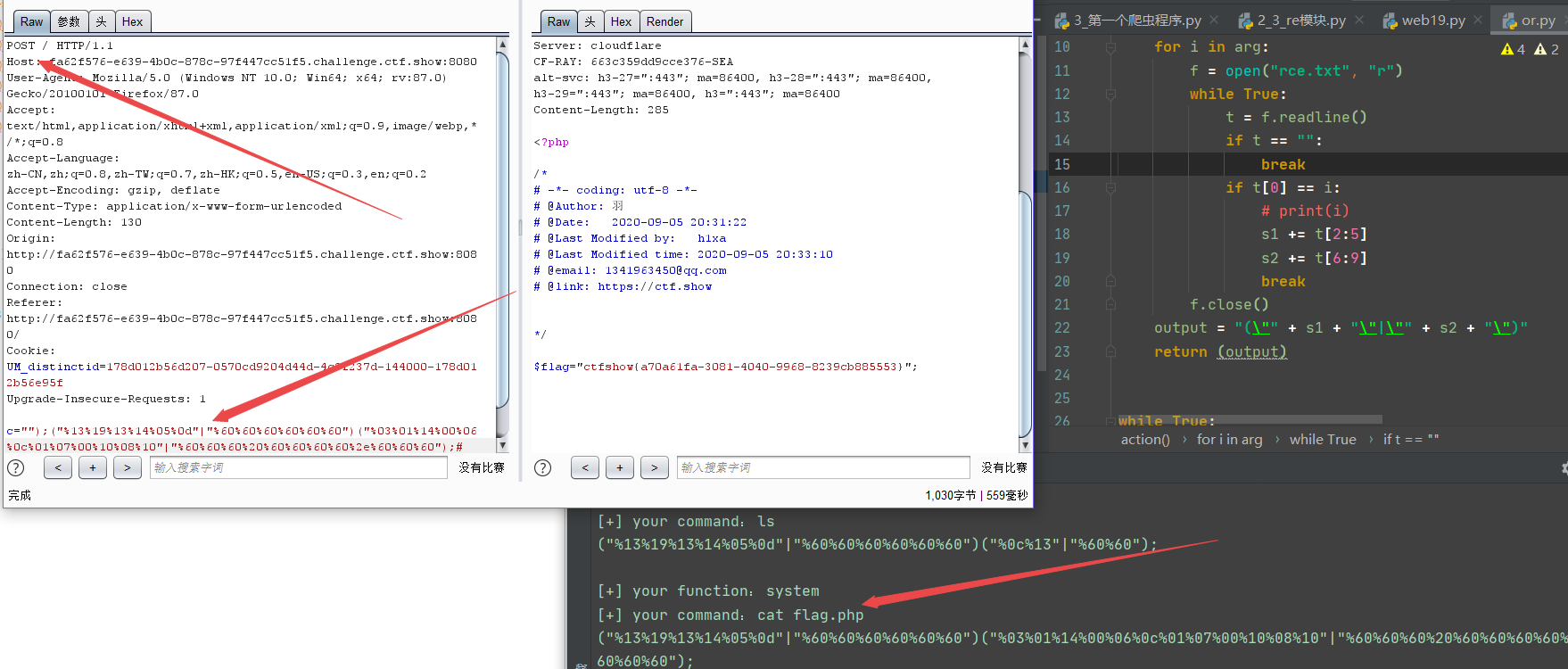Image resolution: width=1568 pixels, height=669 pixels.
Task: Click the fold end marker at line 21
Action: click(1110, 304)
